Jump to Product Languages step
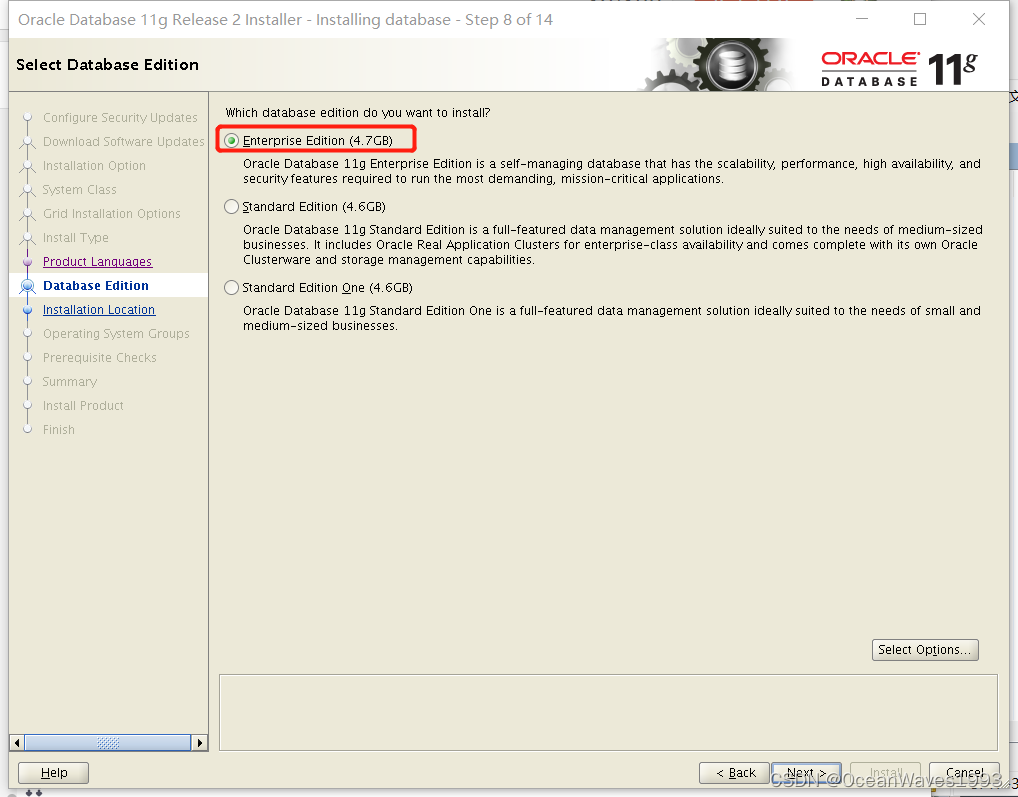1018x797 pixels. tap(97, 262)
